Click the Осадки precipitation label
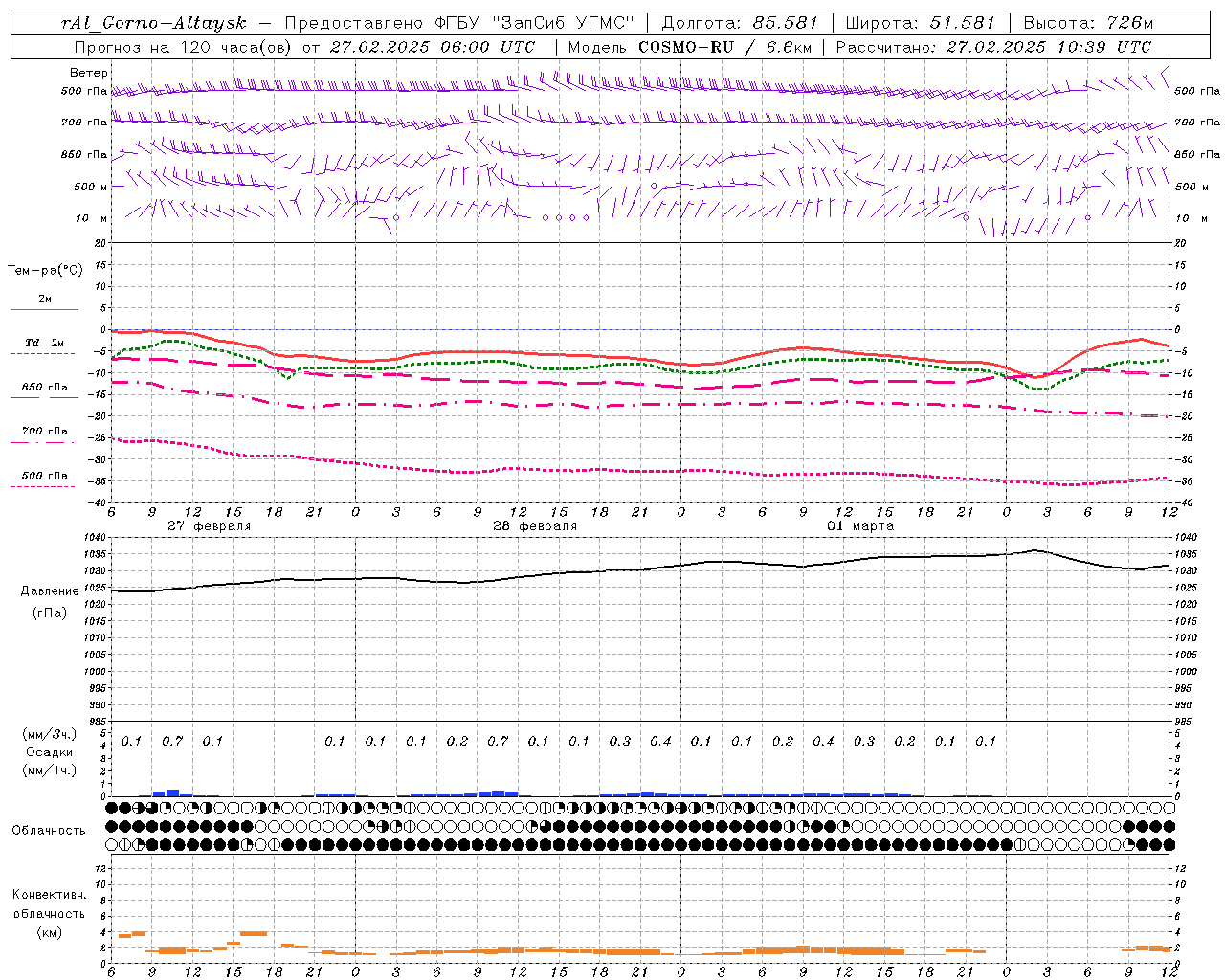The width and height of the screenshot is (1225, 980). pyautogui.click(x=49, y=752)
